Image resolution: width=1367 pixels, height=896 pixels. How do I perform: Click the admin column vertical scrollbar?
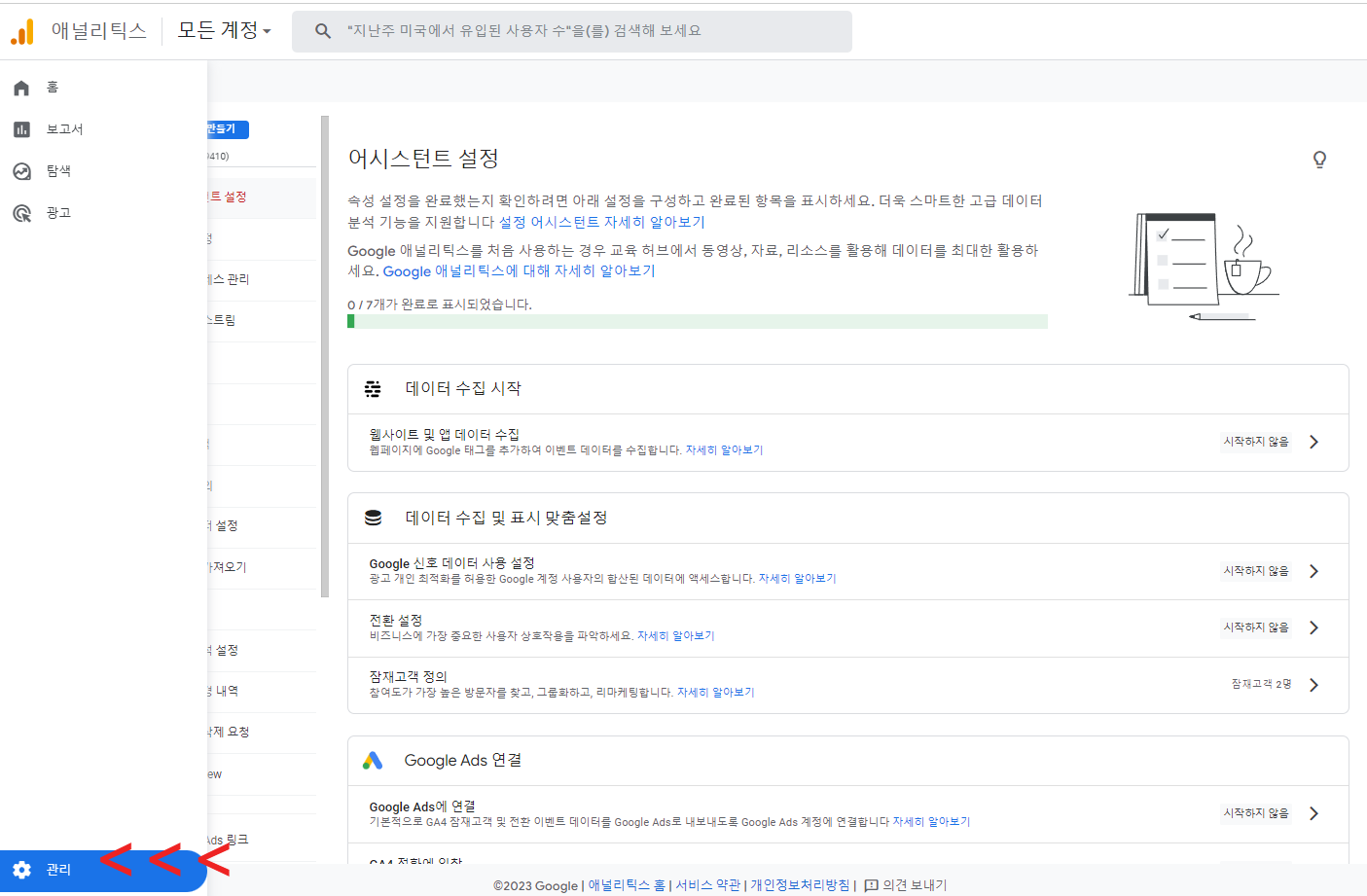(x=325, y=356)
